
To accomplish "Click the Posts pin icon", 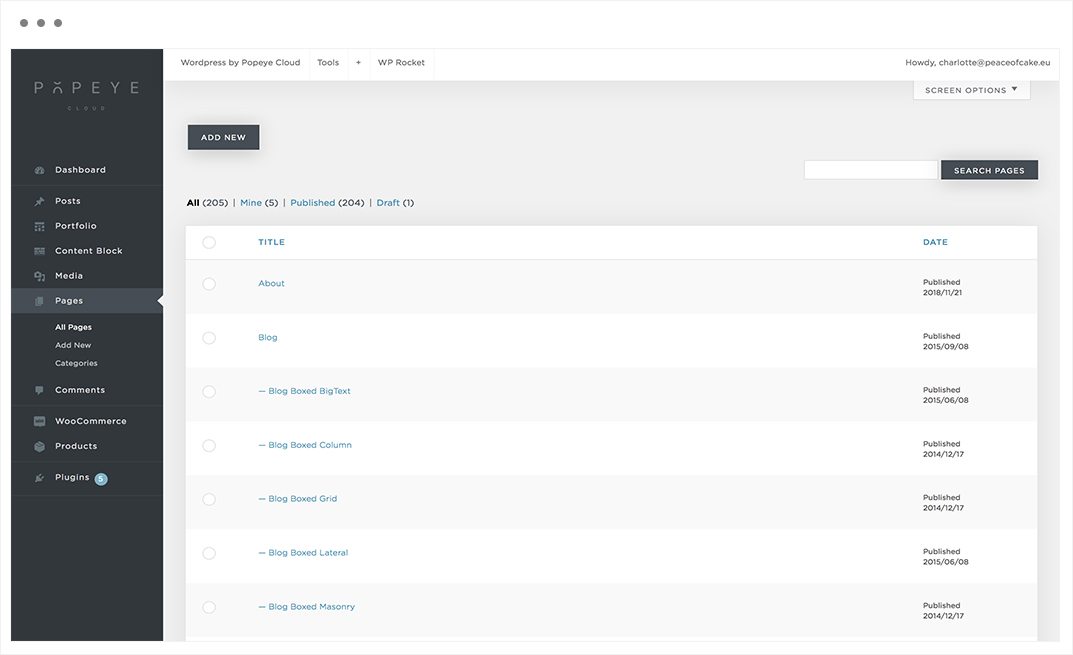I will pos(39,201).
